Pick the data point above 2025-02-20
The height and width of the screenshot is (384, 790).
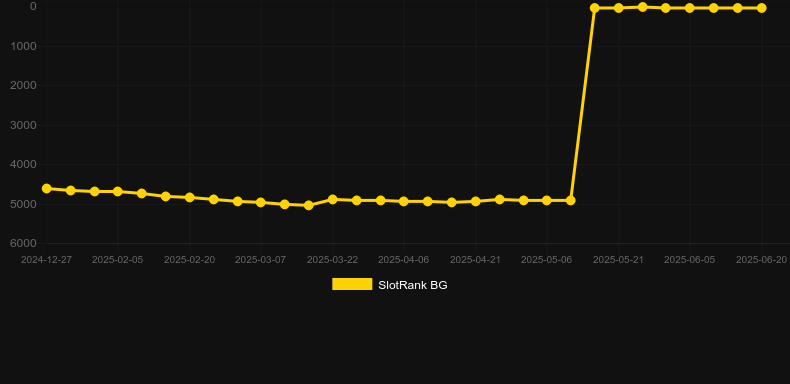[x=189, y=198]
